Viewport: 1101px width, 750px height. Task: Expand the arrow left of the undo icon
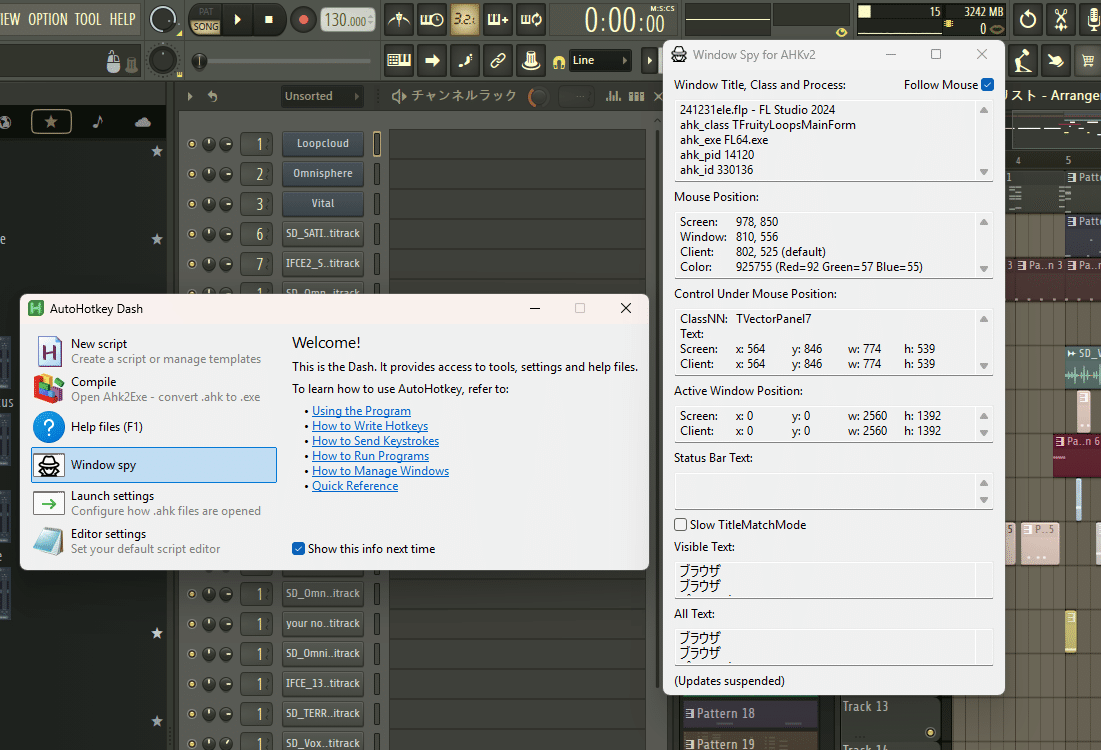coord(190,96)
